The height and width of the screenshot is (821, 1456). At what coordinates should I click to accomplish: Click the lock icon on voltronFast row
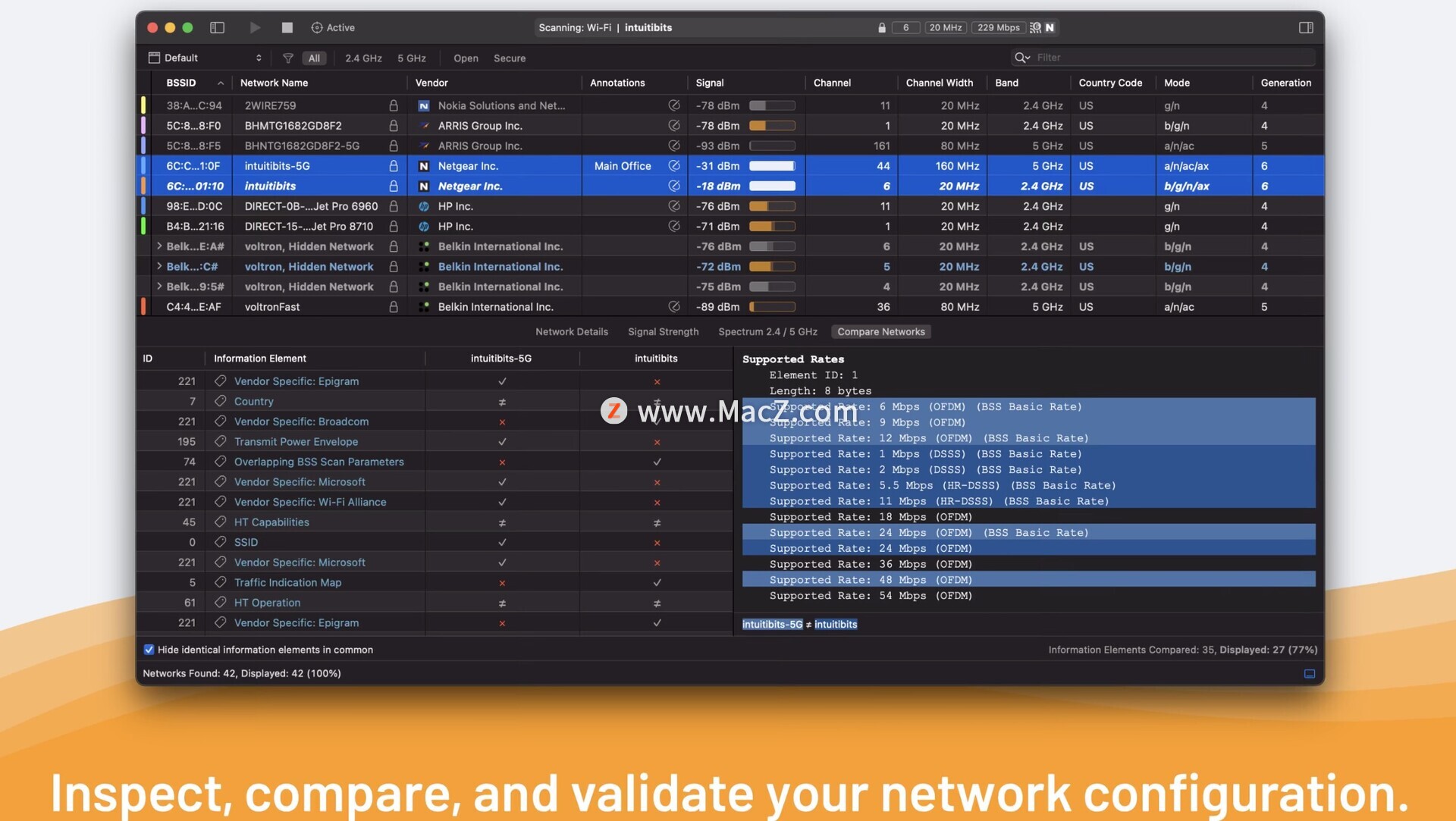click(394, 307)
